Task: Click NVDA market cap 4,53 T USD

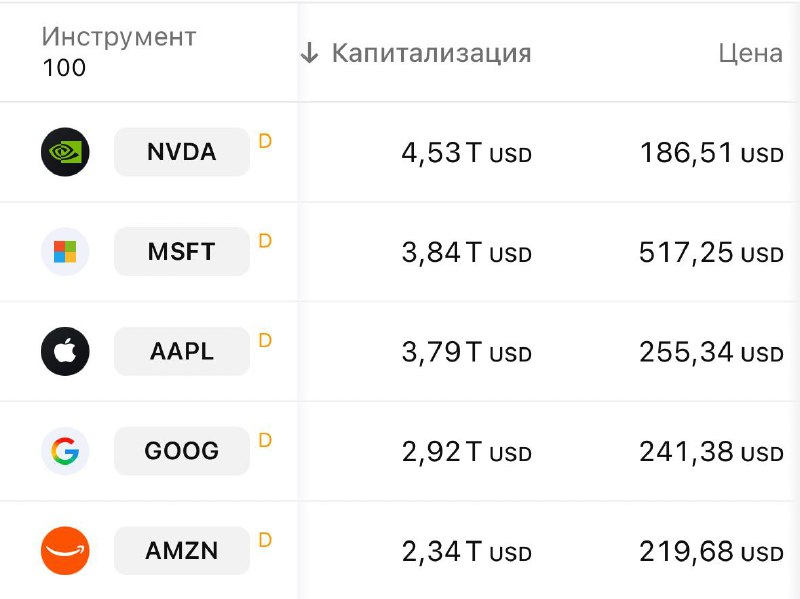Action: pos(466,153)
